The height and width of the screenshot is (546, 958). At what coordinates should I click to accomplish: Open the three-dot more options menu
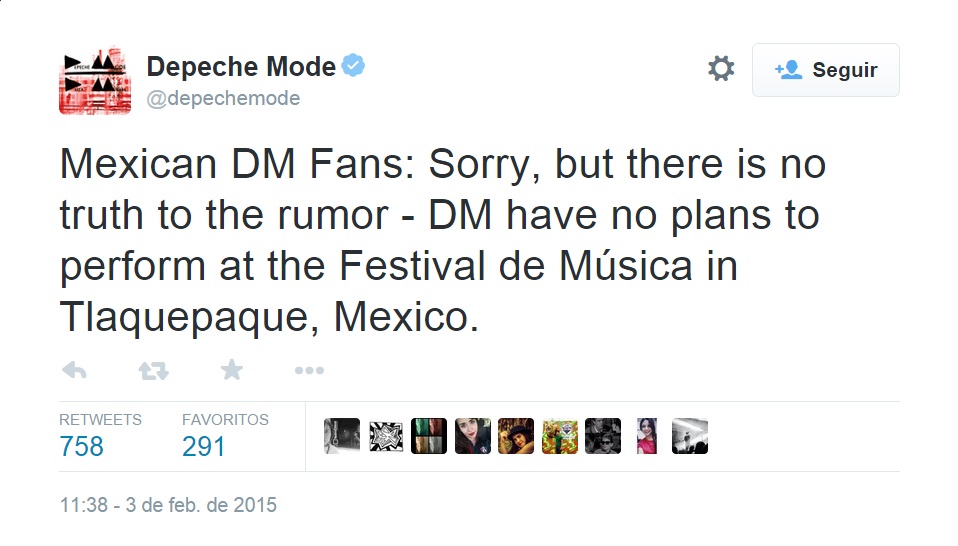coord(309,371)
